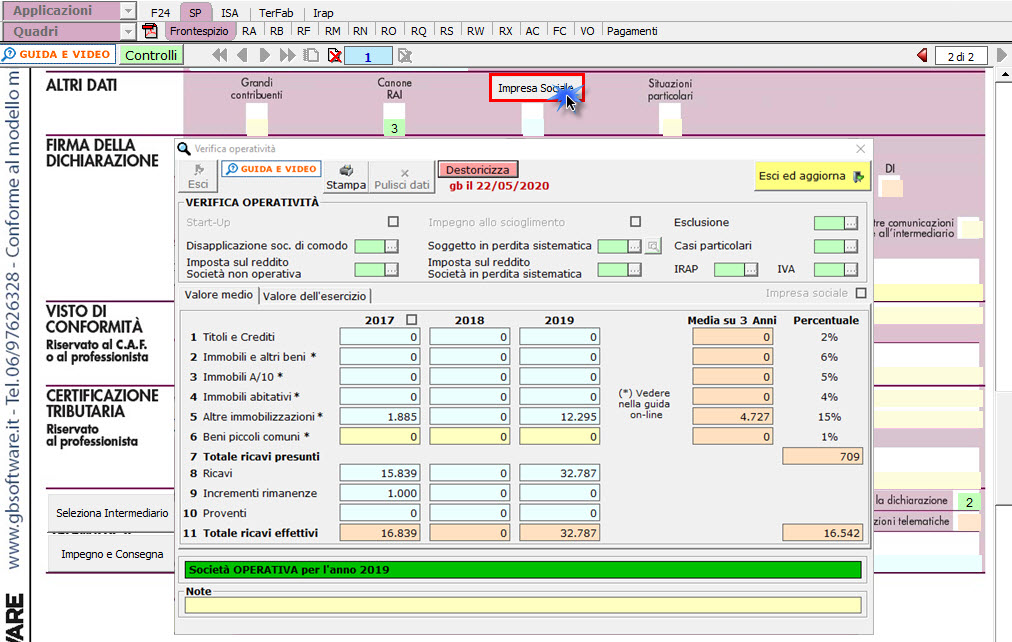
Task: Click the 2017 Altre immobilizzazioni field 1.885
Action: point(380,417)
